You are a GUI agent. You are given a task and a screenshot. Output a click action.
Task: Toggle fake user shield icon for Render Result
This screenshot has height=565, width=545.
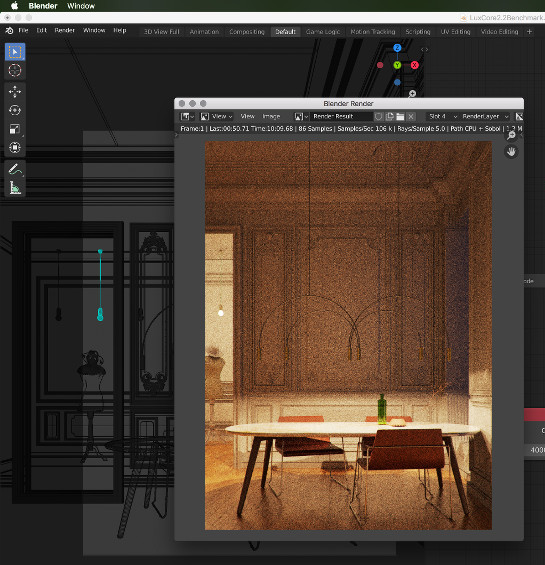378,116
